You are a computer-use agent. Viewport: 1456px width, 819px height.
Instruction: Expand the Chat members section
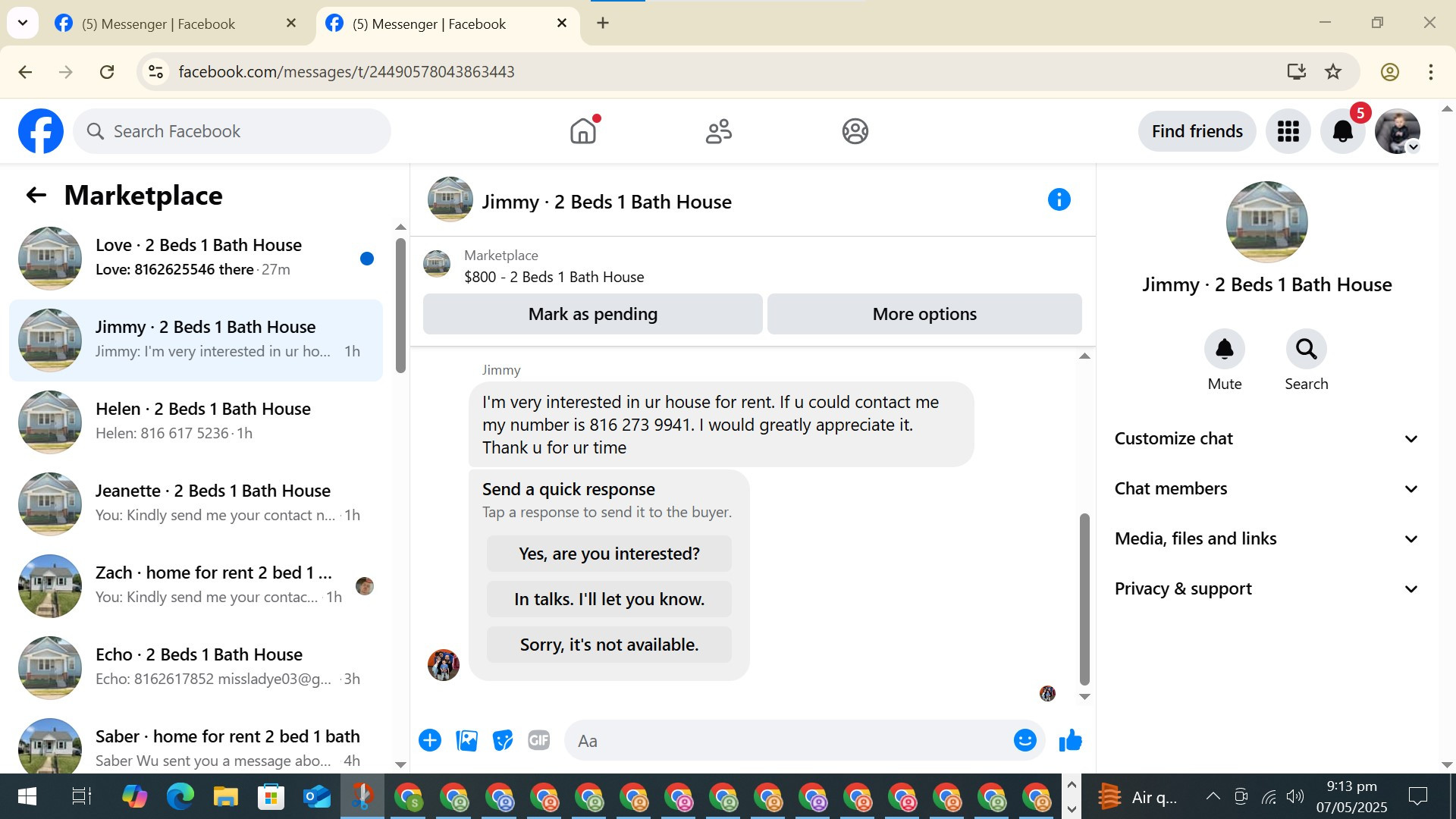1265,489
